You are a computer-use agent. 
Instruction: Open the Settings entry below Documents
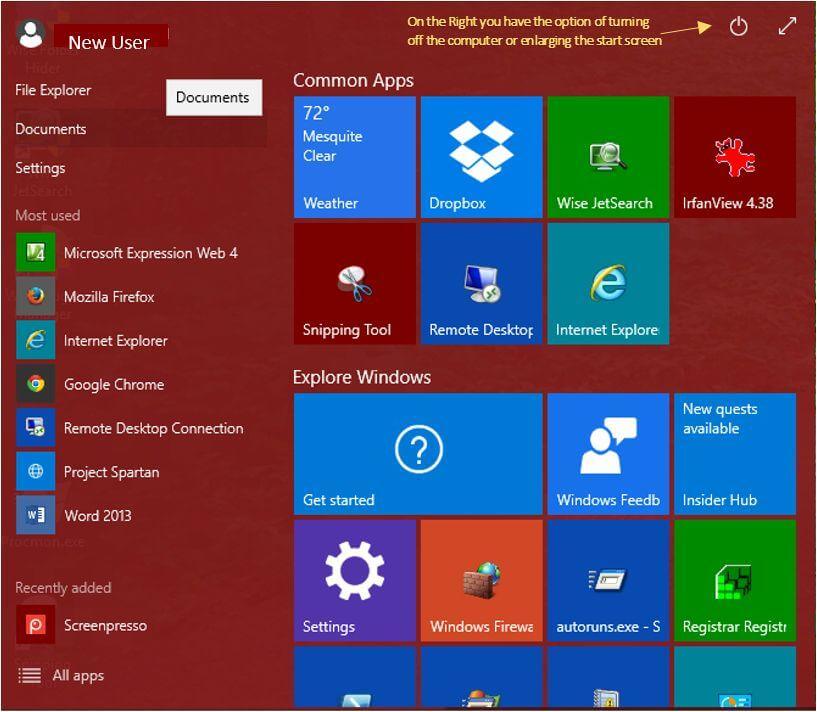pos(40,168)
